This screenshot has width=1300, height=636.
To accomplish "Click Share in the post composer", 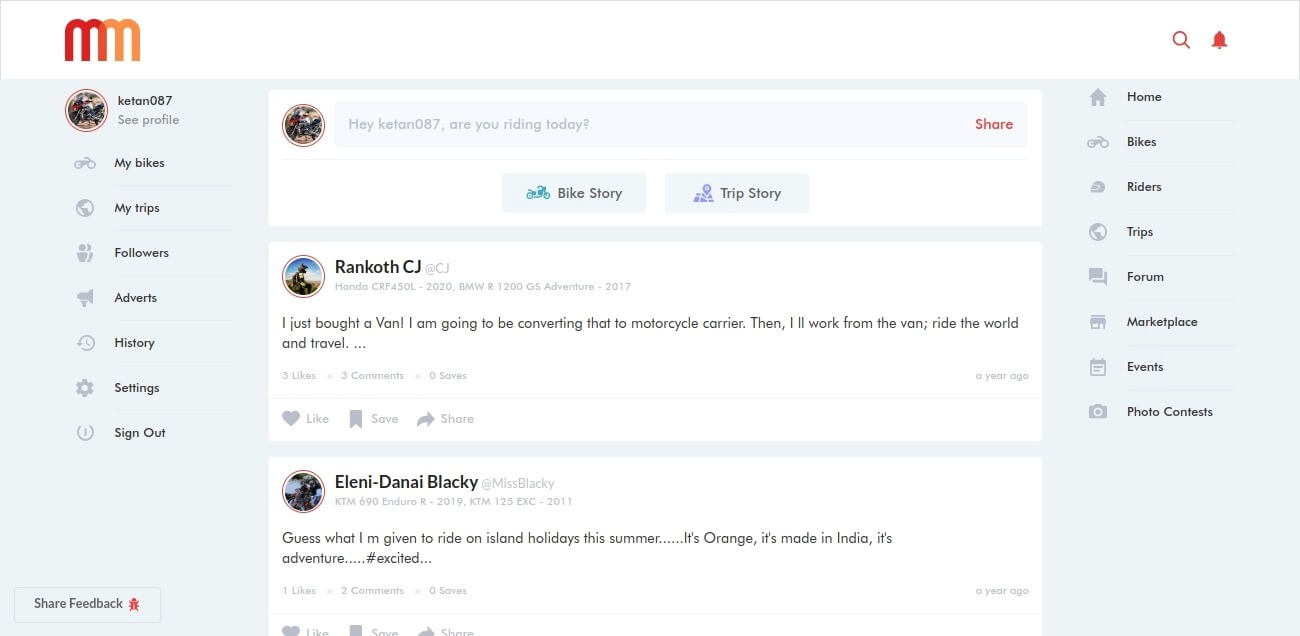I will 994,124.
